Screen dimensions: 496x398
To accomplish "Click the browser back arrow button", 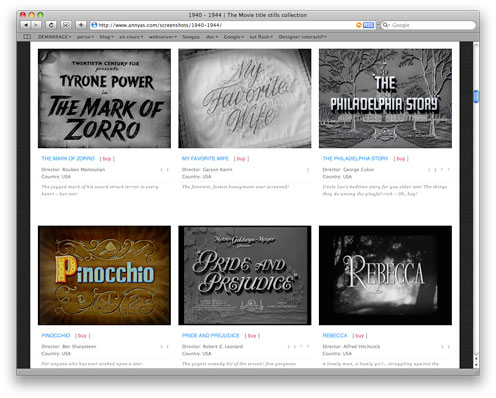I will tap(26, 25).
